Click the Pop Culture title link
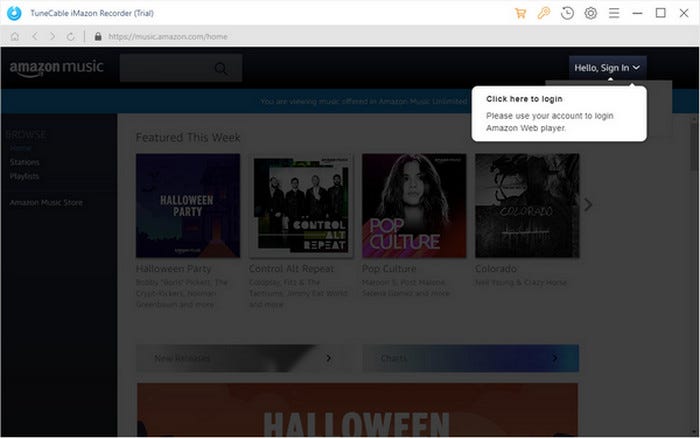The image size is (700, 438). (x=389, y=269)
